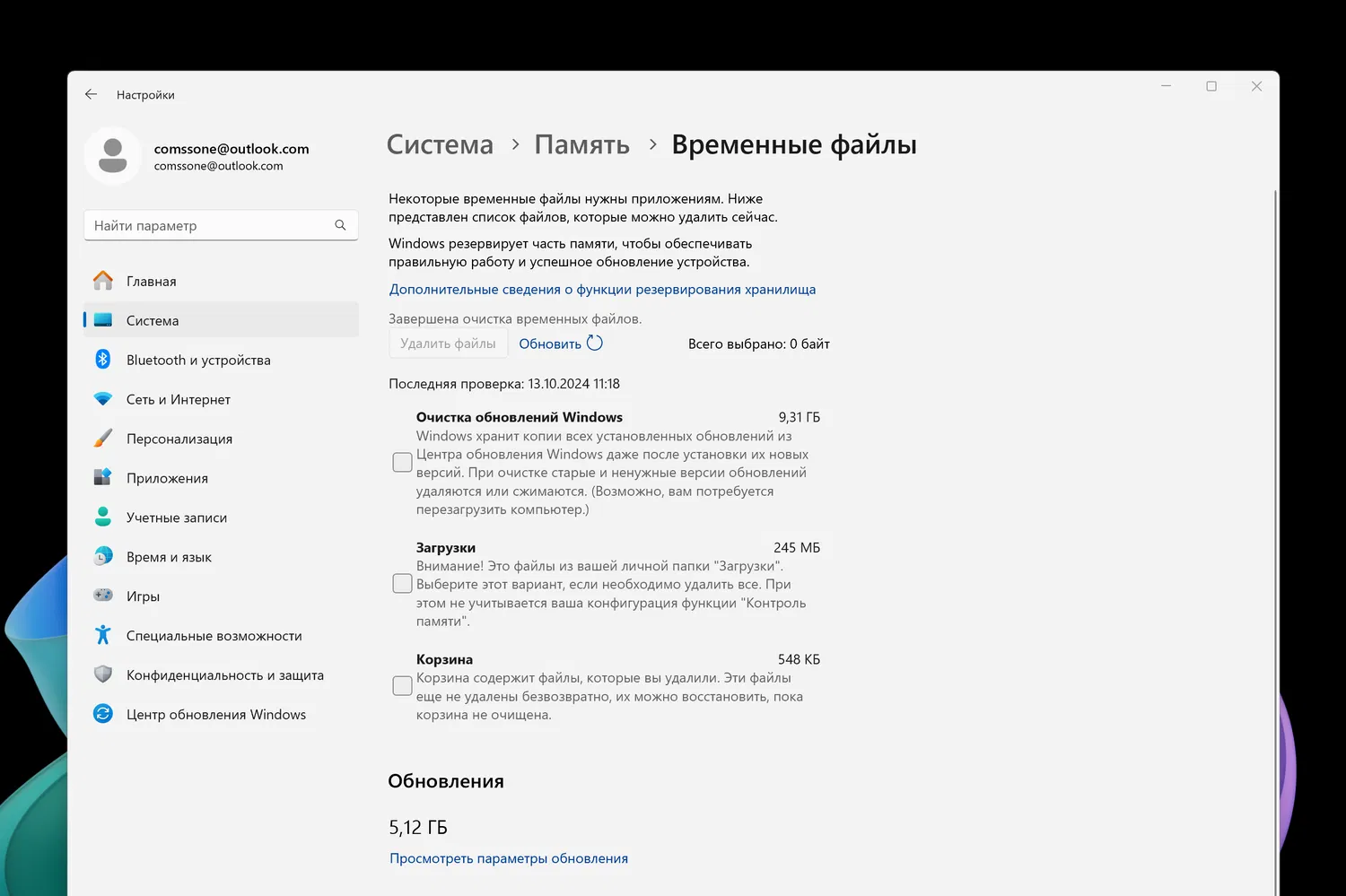Viewport: 1346px width, 896px height.
Task: Click the Windows Update sync icon
Action: 103,714
